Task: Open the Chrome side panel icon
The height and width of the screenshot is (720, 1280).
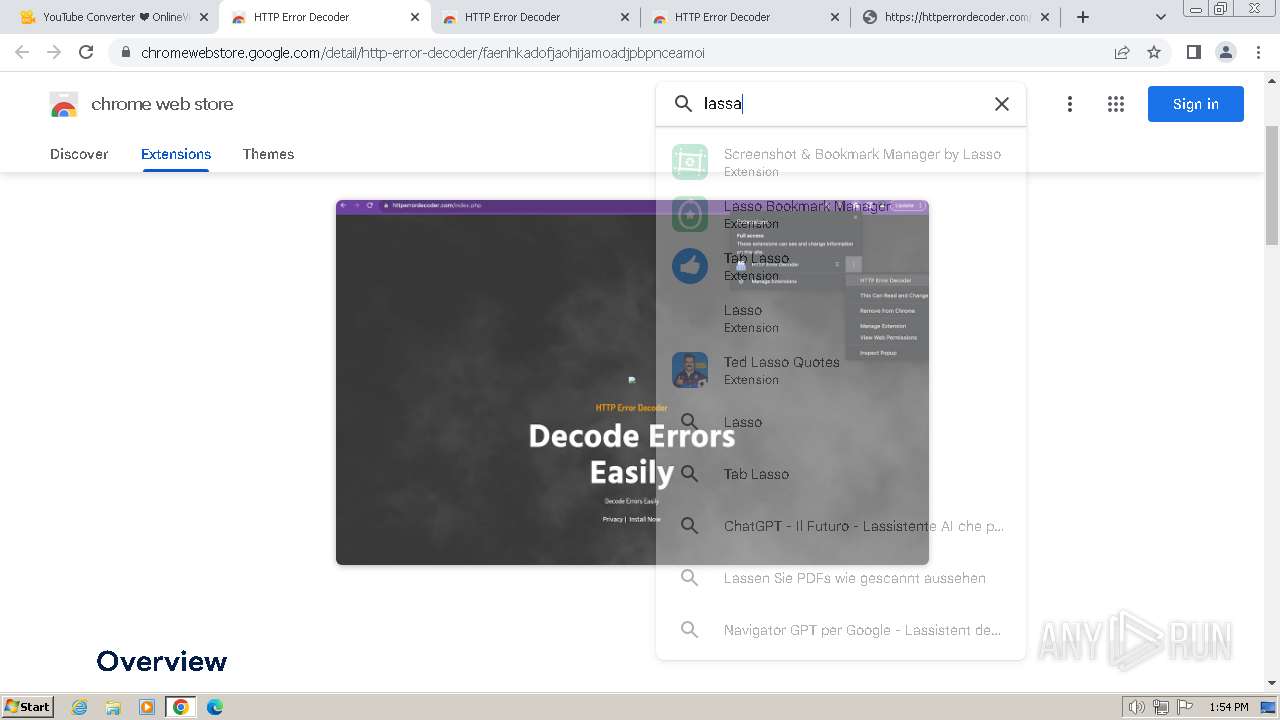Action: pyautogui.click(x=1193, y=52)
